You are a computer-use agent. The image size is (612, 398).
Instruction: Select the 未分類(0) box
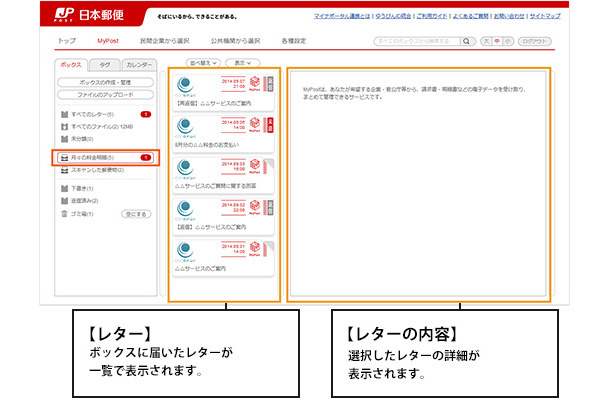77,139
